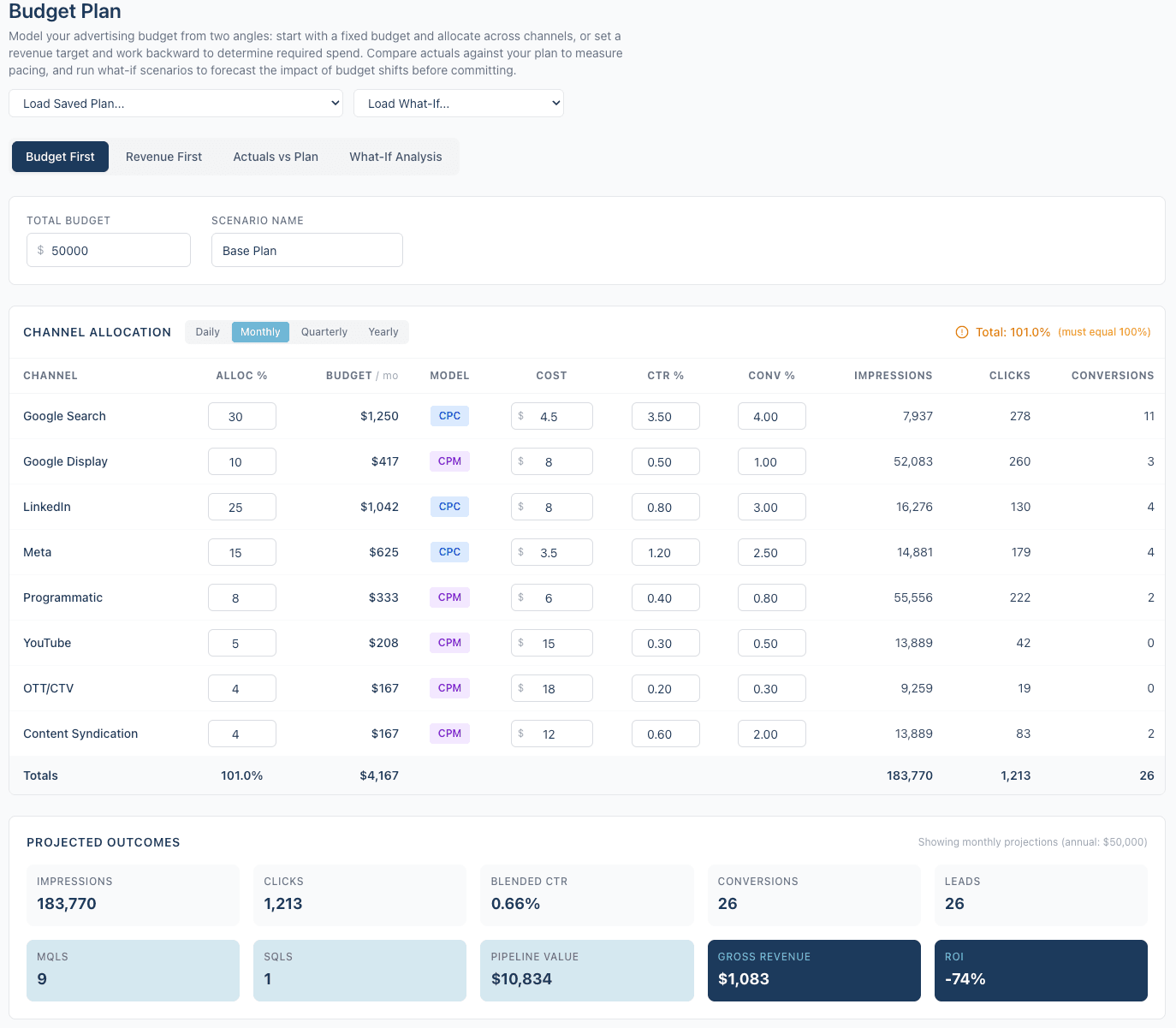Focus the Total Budget input field

pyautogui.click(x=116, y=251)
